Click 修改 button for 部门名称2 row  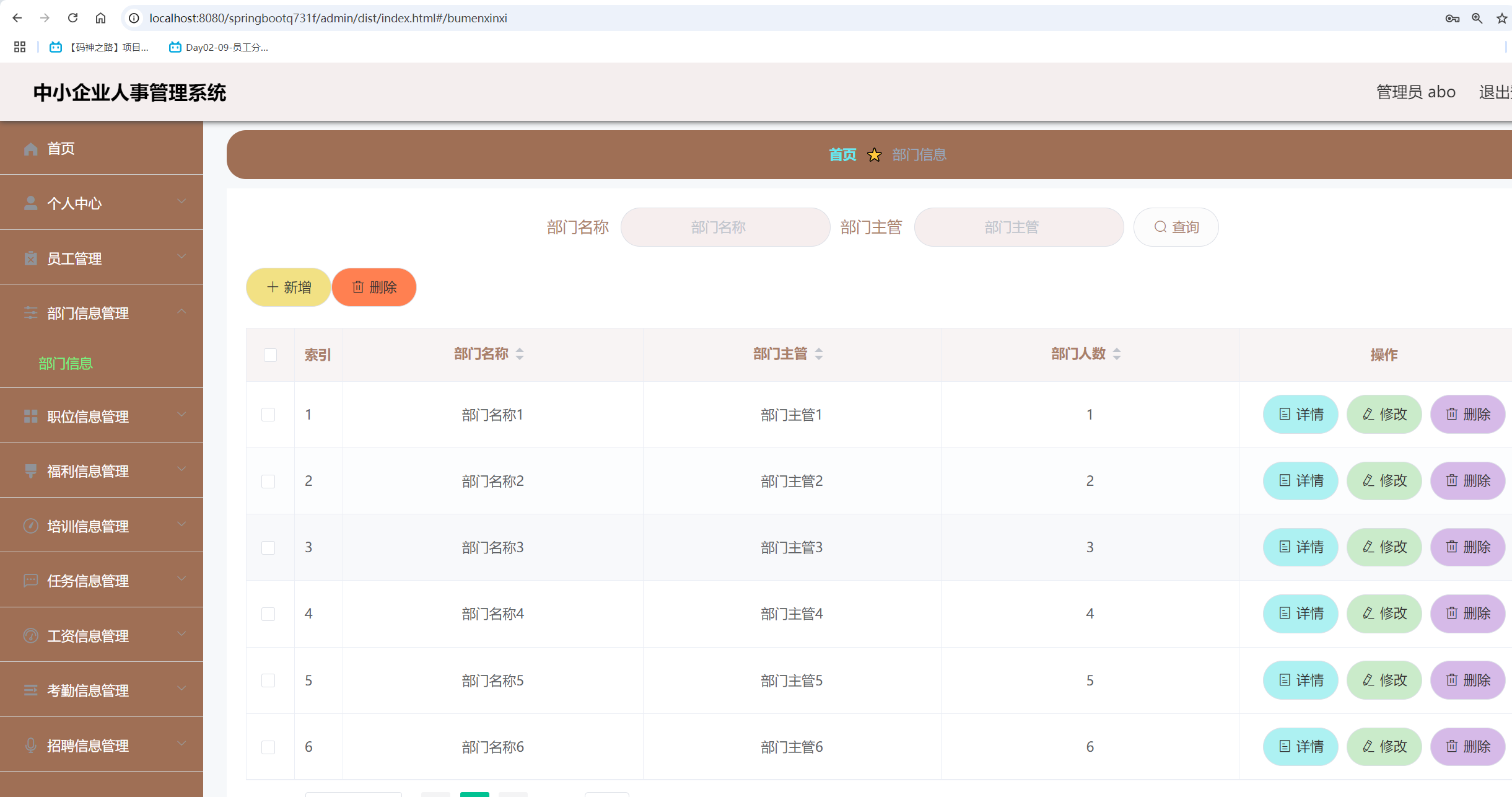(x=1384, y=481)
